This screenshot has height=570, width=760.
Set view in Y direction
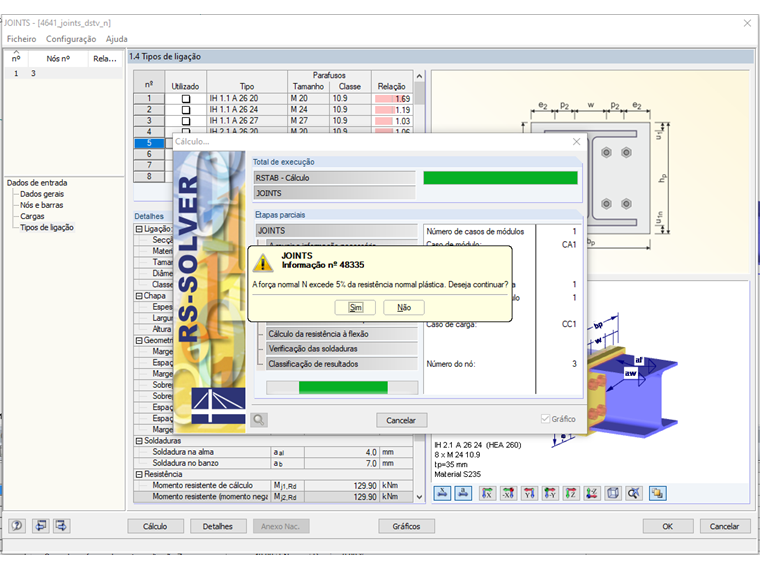click(529, 493)
